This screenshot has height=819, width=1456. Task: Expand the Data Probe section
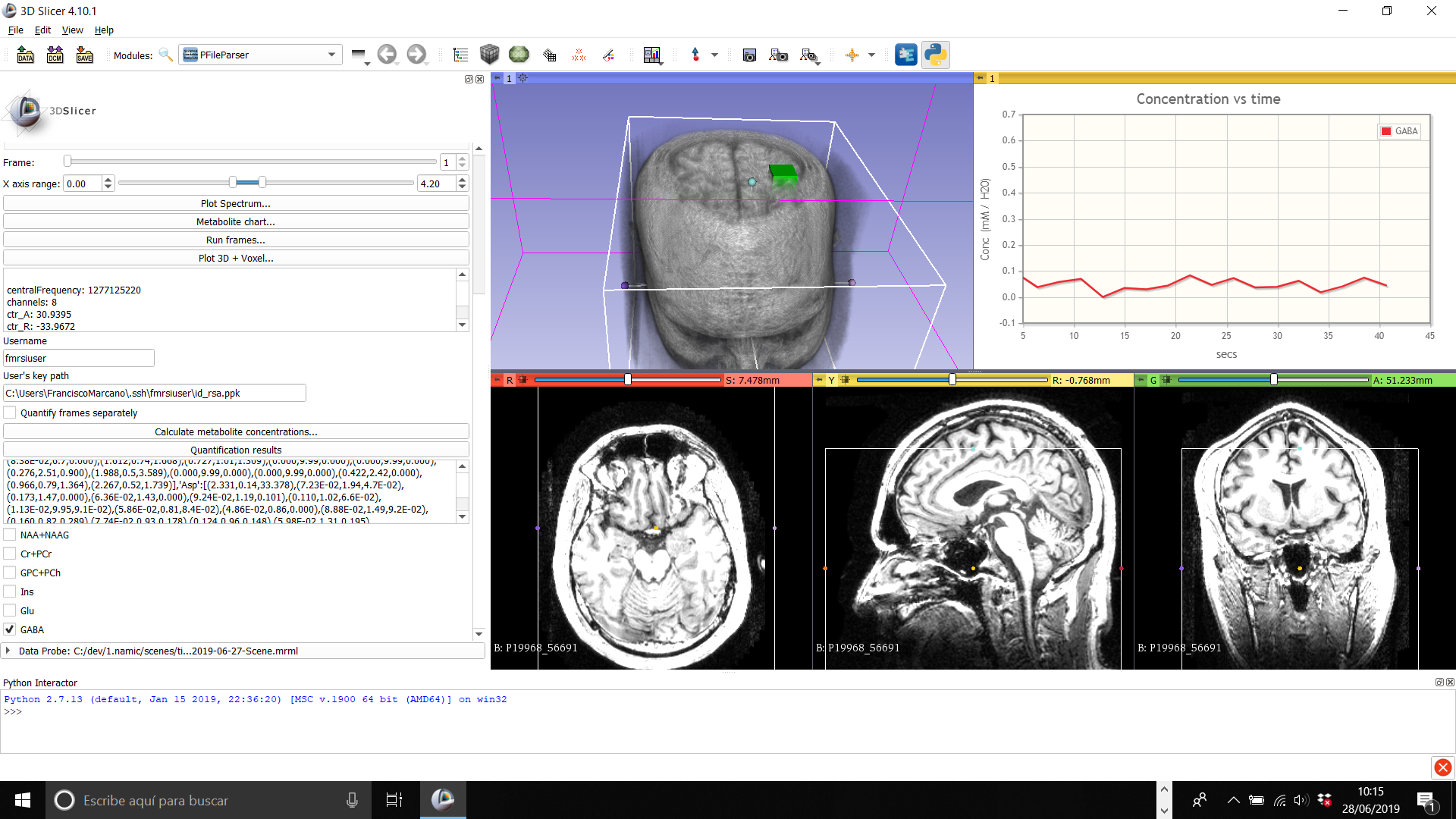point(8,651)
